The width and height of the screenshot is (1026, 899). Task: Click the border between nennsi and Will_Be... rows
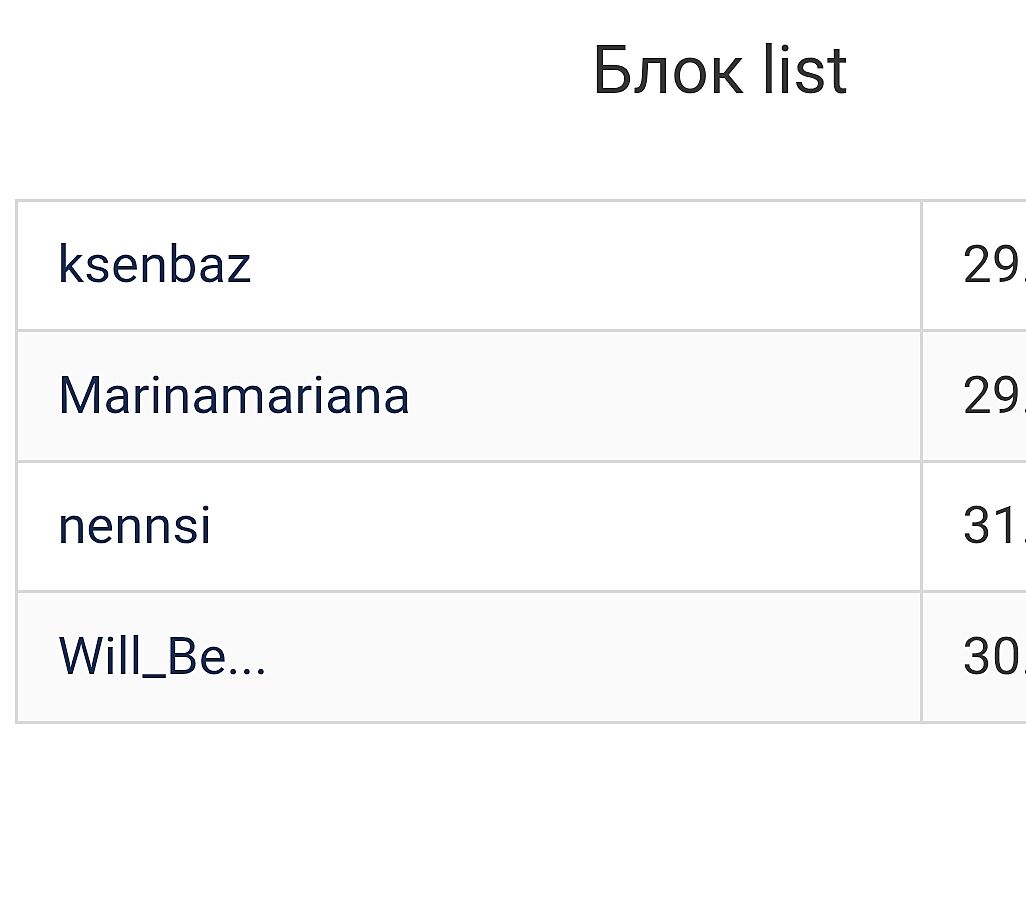[468, 591]
